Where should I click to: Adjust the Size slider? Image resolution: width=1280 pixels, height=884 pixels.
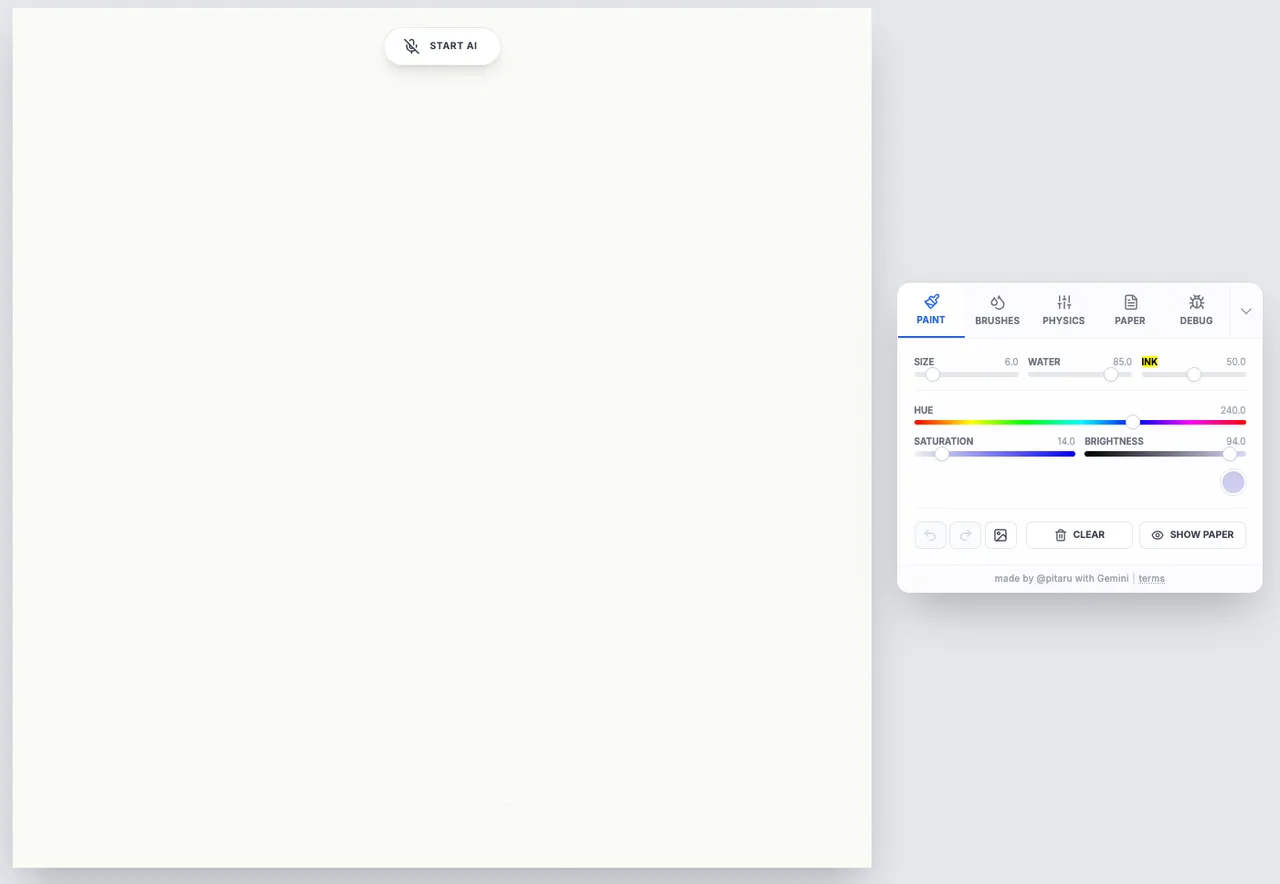point(966,375)
